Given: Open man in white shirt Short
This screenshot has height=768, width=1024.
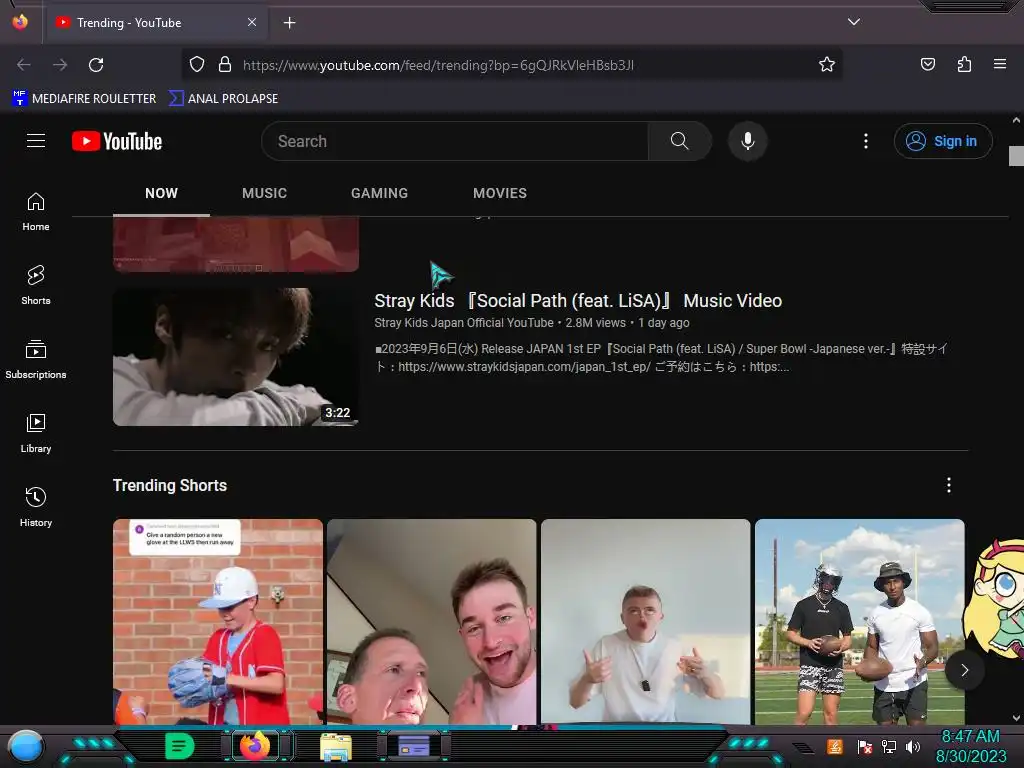Looking at the screenshot, I should click(x=645, y=622).
